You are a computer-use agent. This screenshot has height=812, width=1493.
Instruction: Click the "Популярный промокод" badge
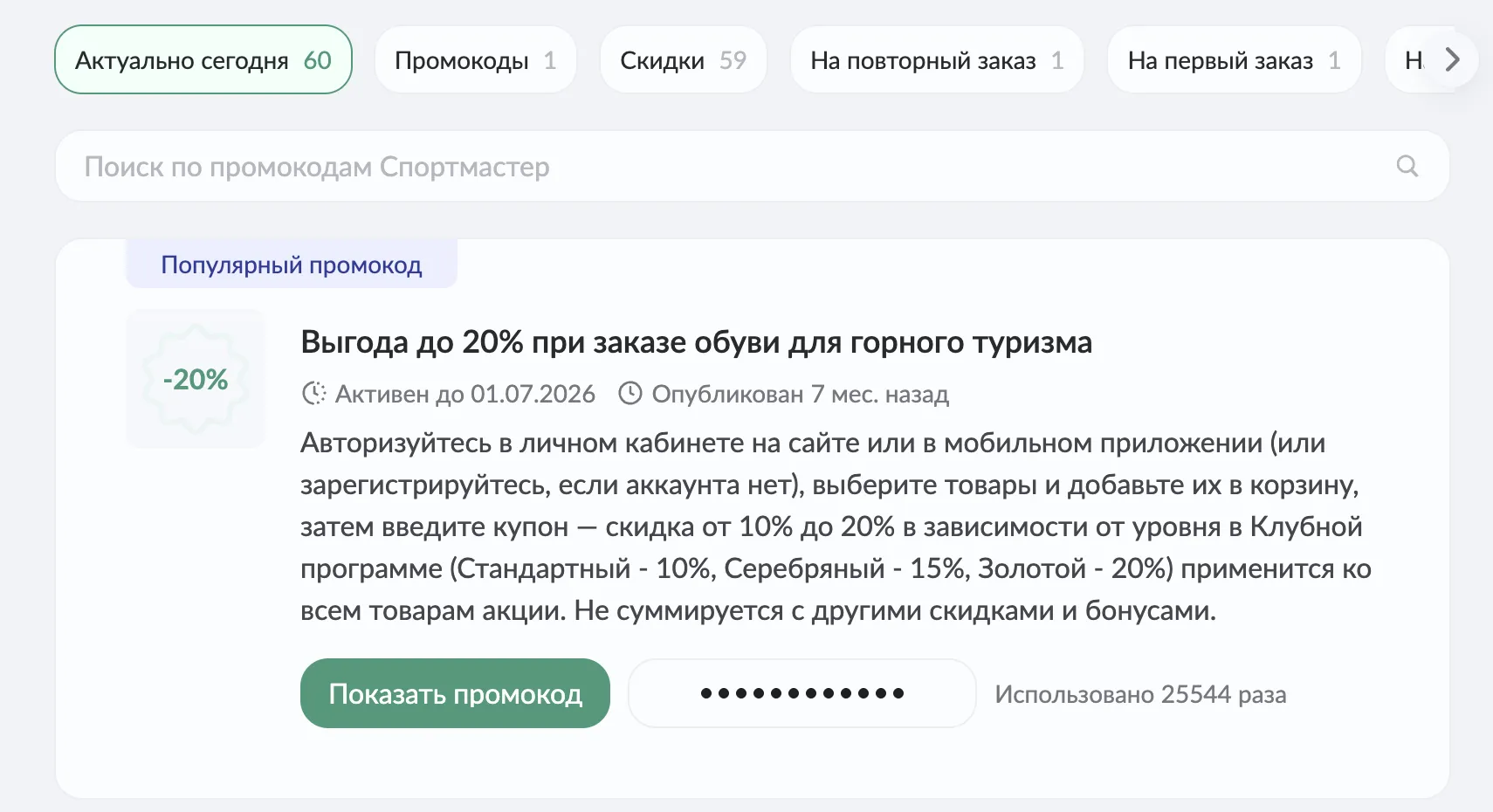pyautogui.click(x=292, y=265)
